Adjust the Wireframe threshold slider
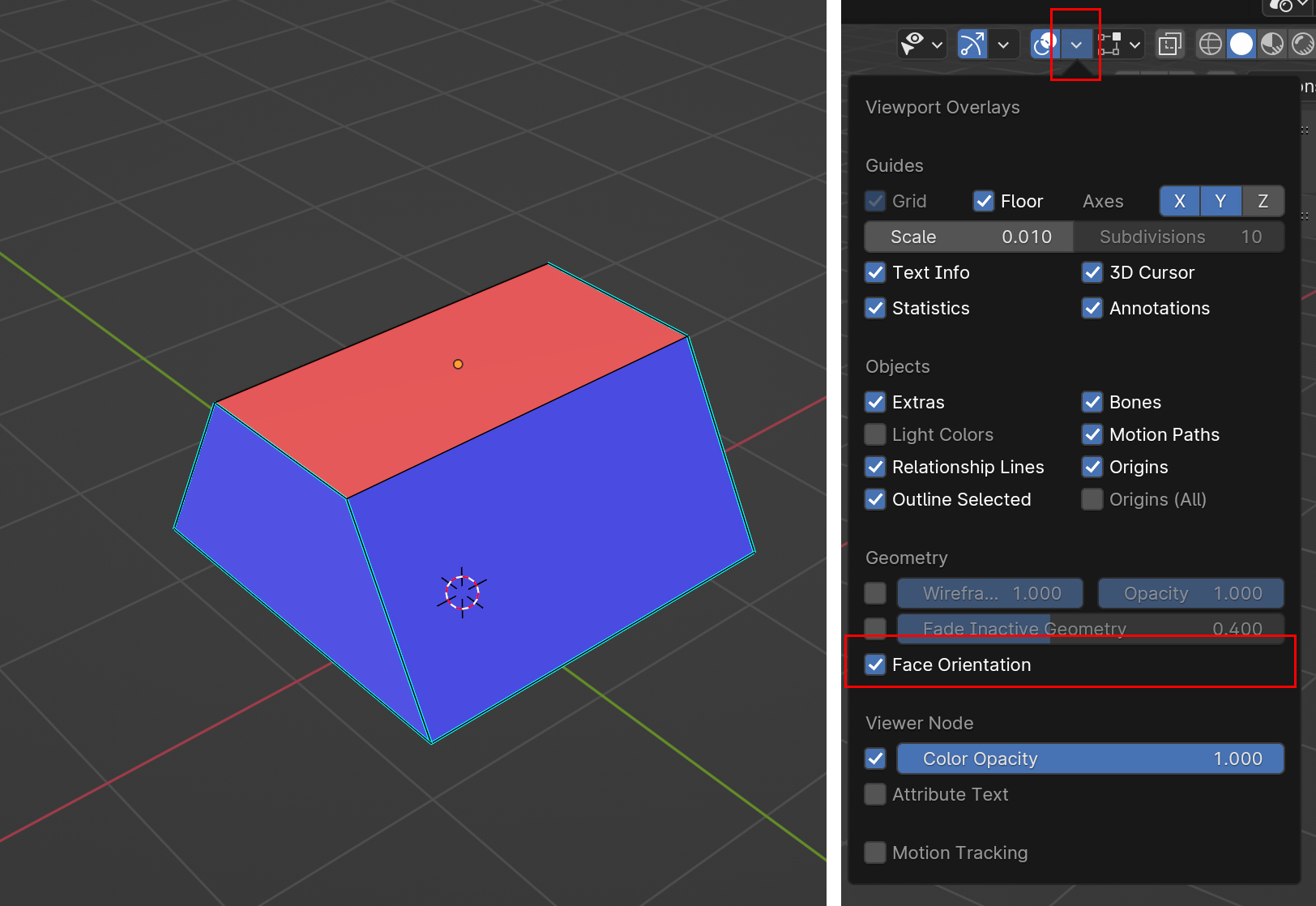This screenshot has height=906, width=1316. point(990,593)
